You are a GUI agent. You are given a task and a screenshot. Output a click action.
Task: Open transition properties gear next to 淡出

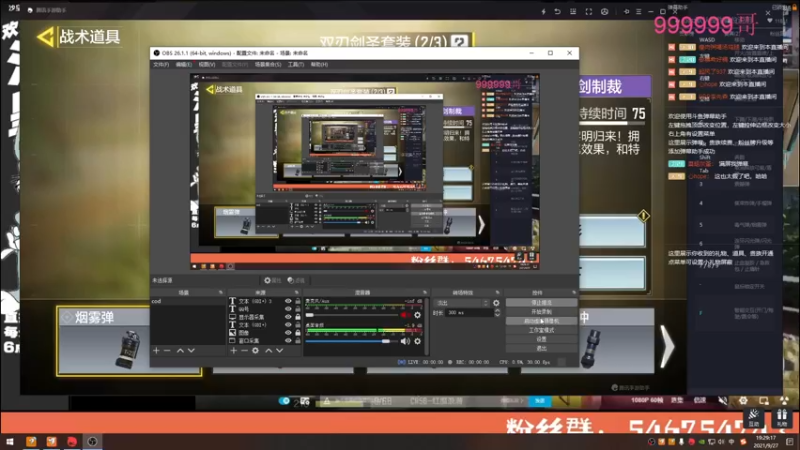click(x=496, y=303)
